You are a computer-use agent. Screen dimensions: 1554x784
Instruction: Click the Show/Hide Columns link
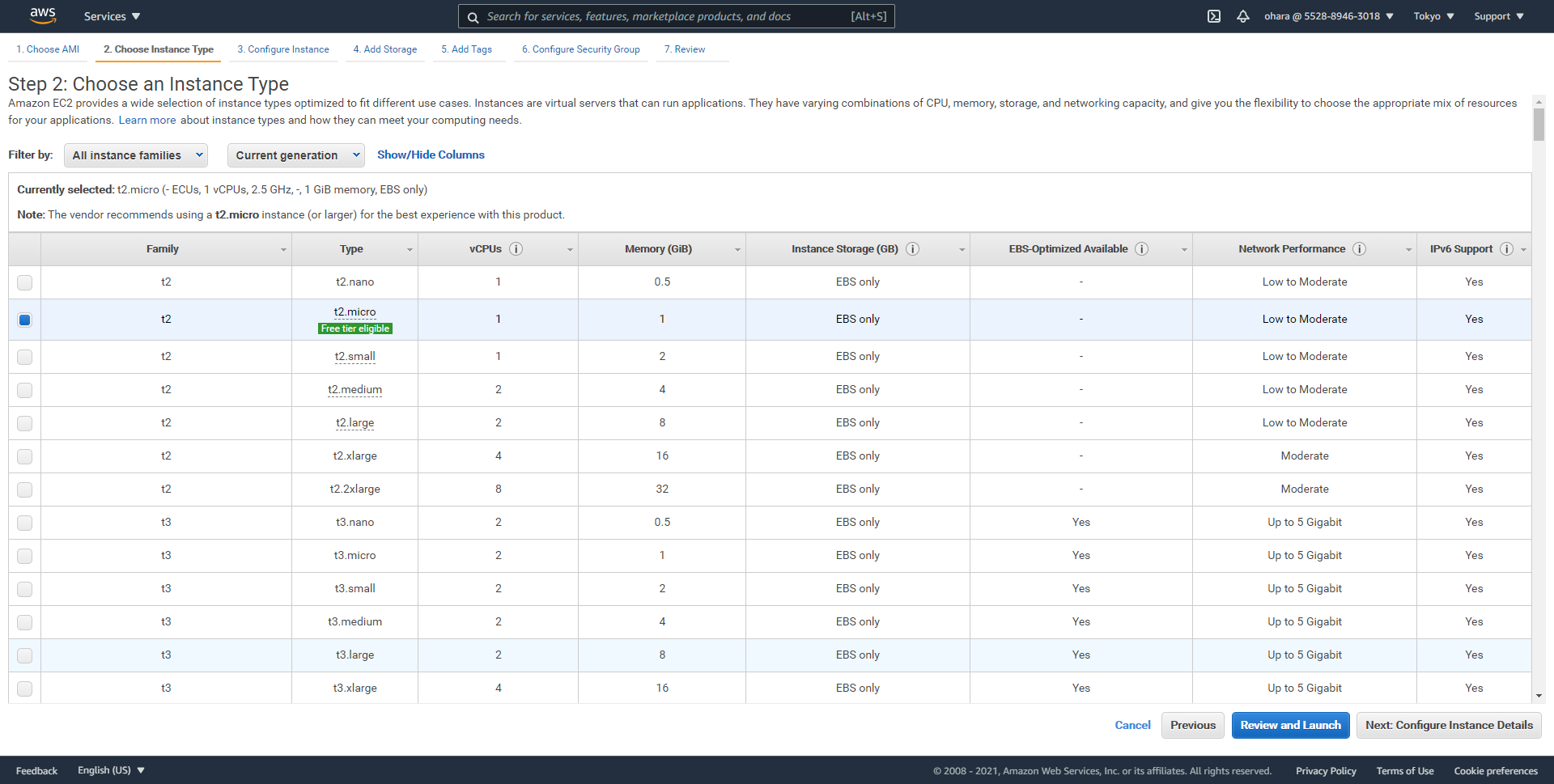coord(431,155)
